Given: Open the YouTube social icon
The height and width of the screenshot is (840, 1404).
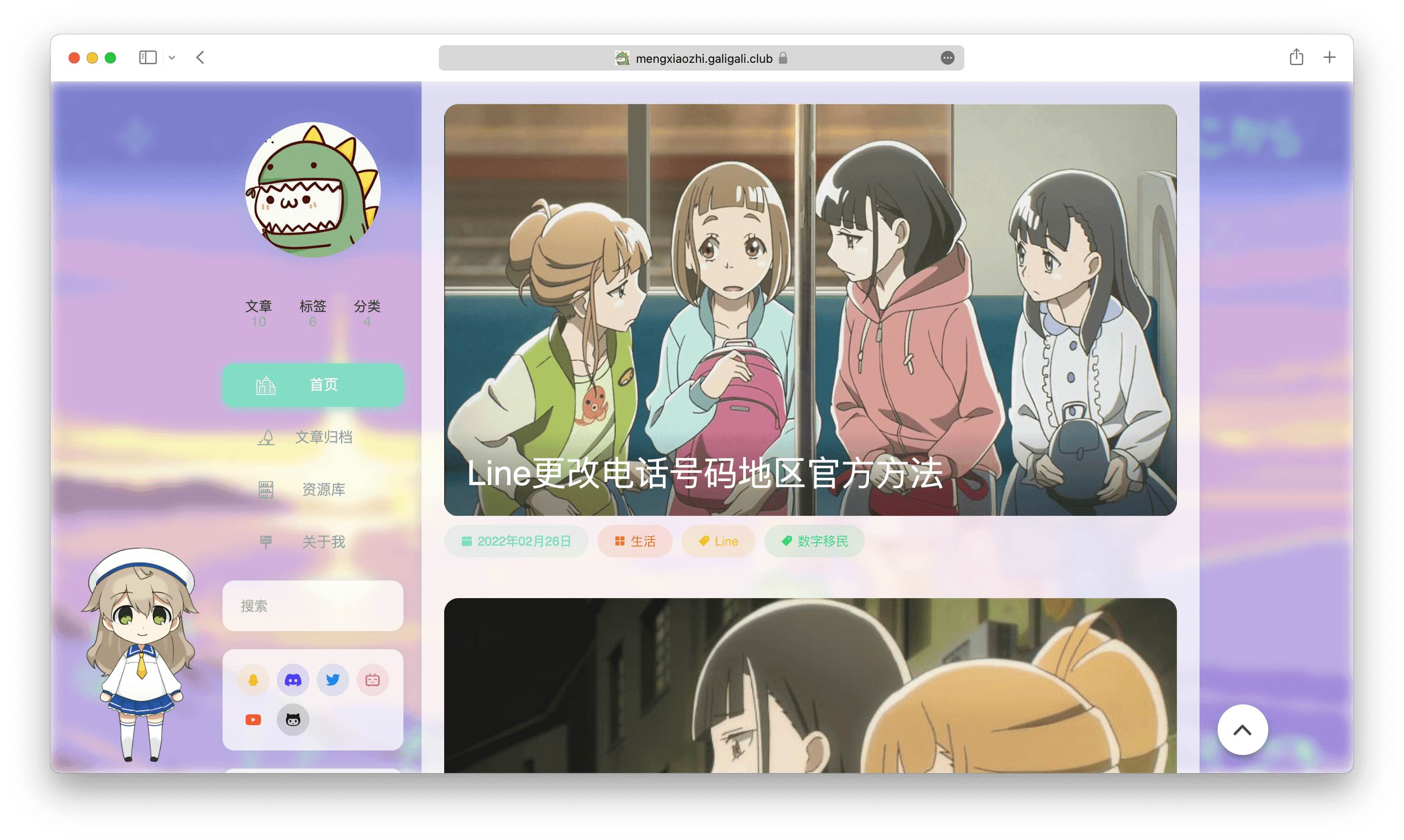Looking at the screenshot, I should [x=253, y=719].
